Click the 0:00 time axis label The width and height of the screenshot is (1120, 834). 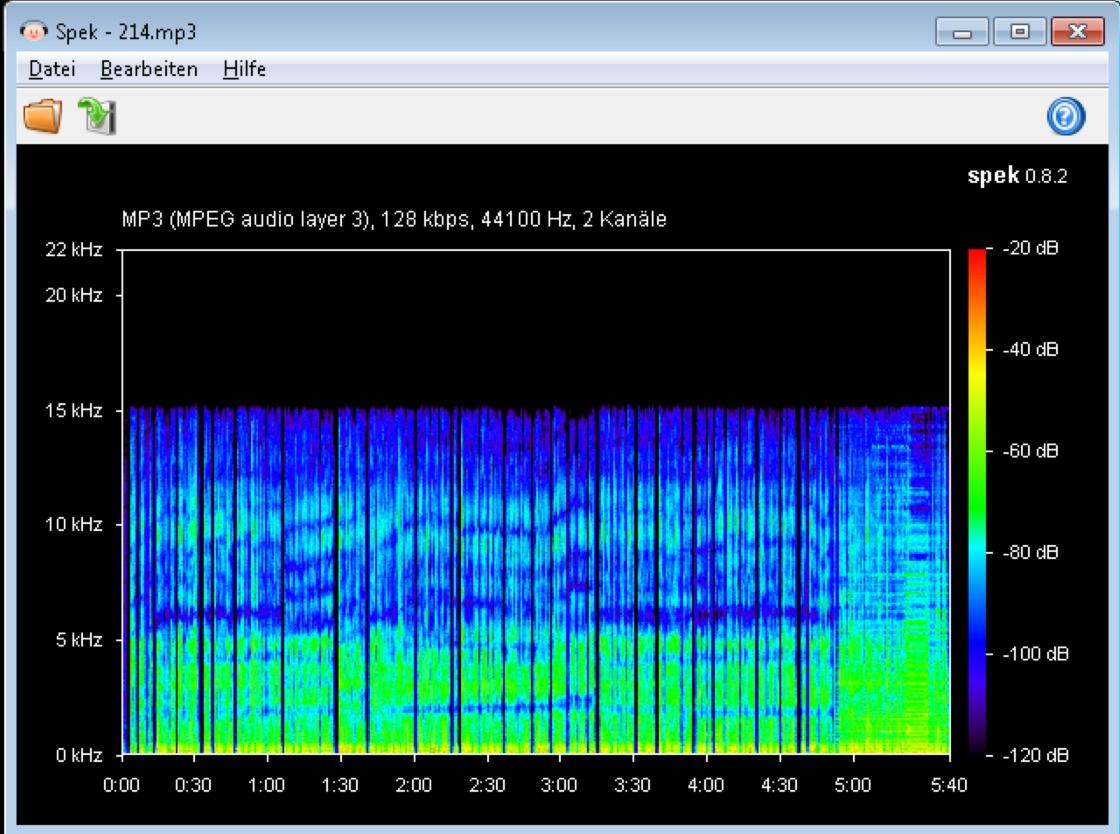click(x=122, y=785)
